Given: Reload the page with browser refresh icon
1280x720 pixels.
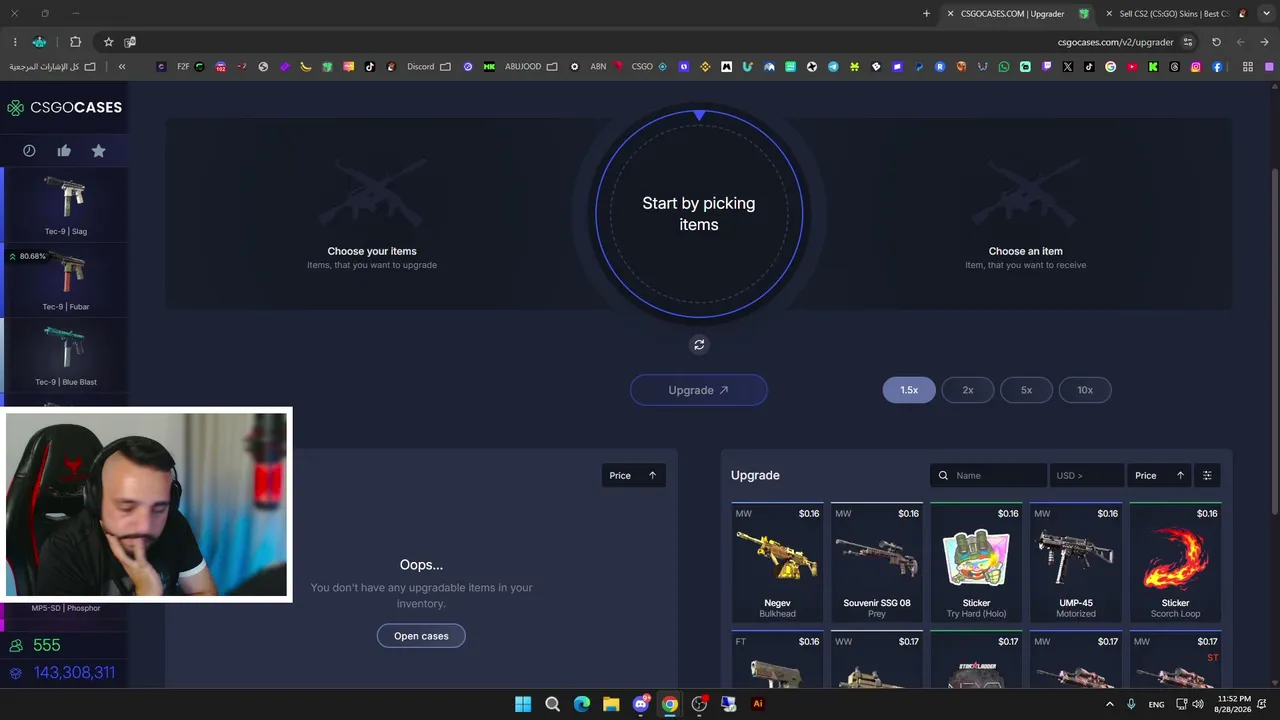Looking at the screenshot, I should point(1216,42).
